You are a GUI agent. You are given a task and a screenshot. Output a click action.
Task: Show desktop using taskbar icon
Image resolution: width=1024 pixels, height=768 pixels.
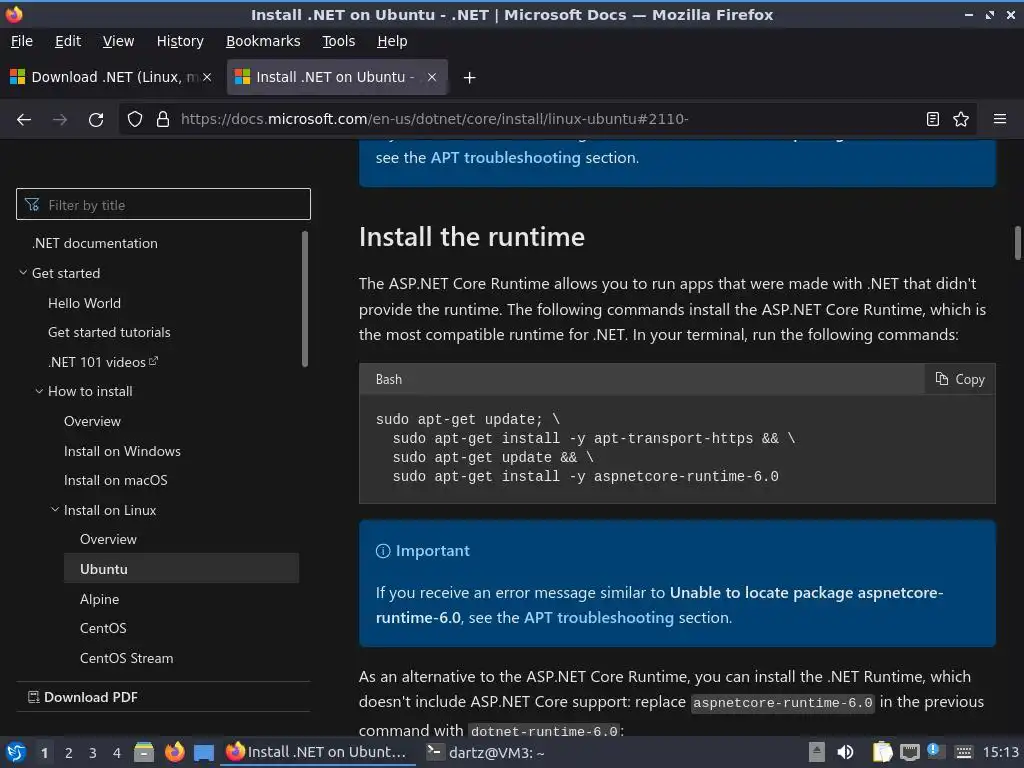point(204,752)
